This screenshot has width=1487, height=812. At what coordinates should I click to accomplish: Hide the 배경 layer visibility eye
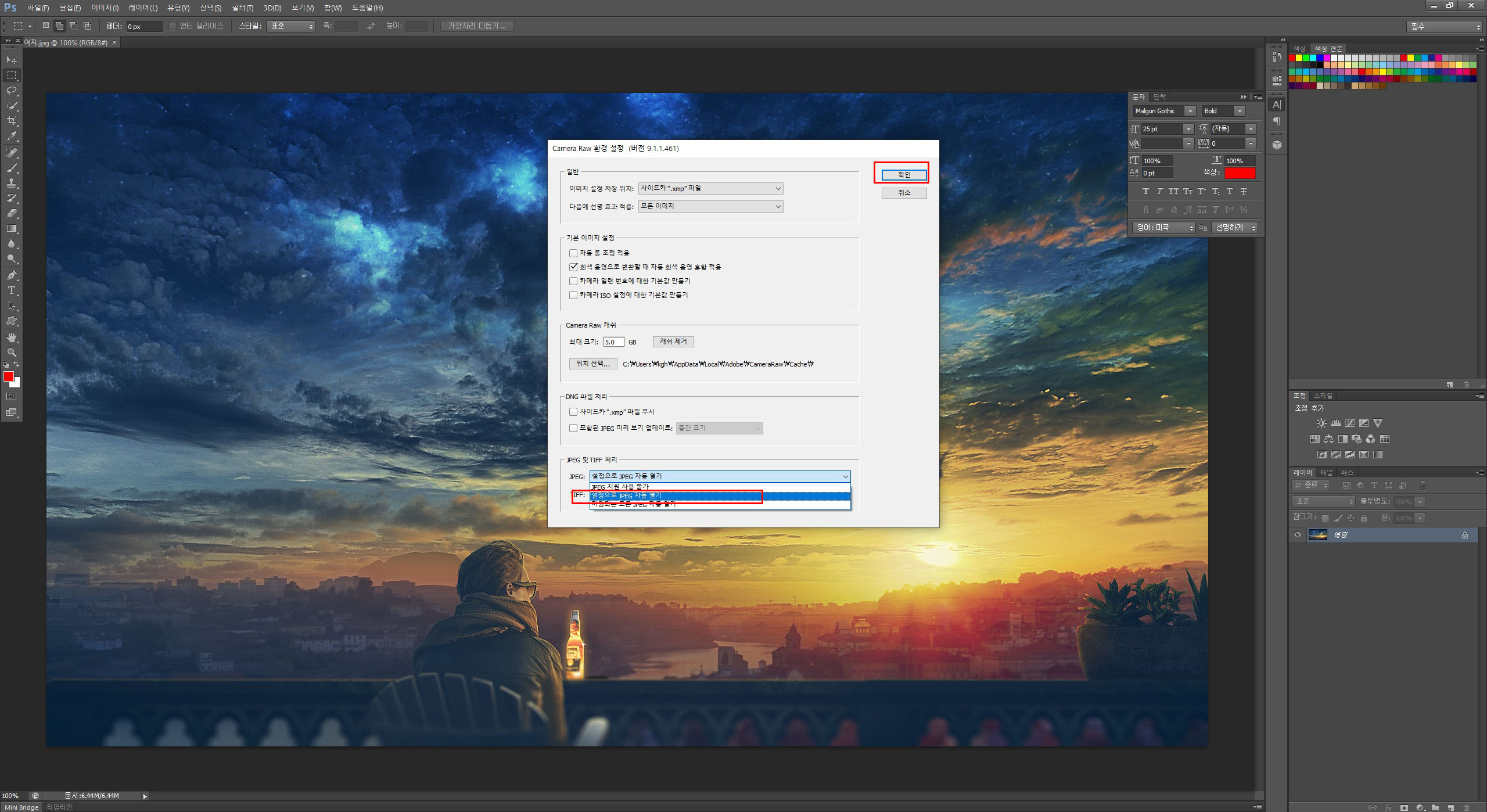pos(1298,535)
